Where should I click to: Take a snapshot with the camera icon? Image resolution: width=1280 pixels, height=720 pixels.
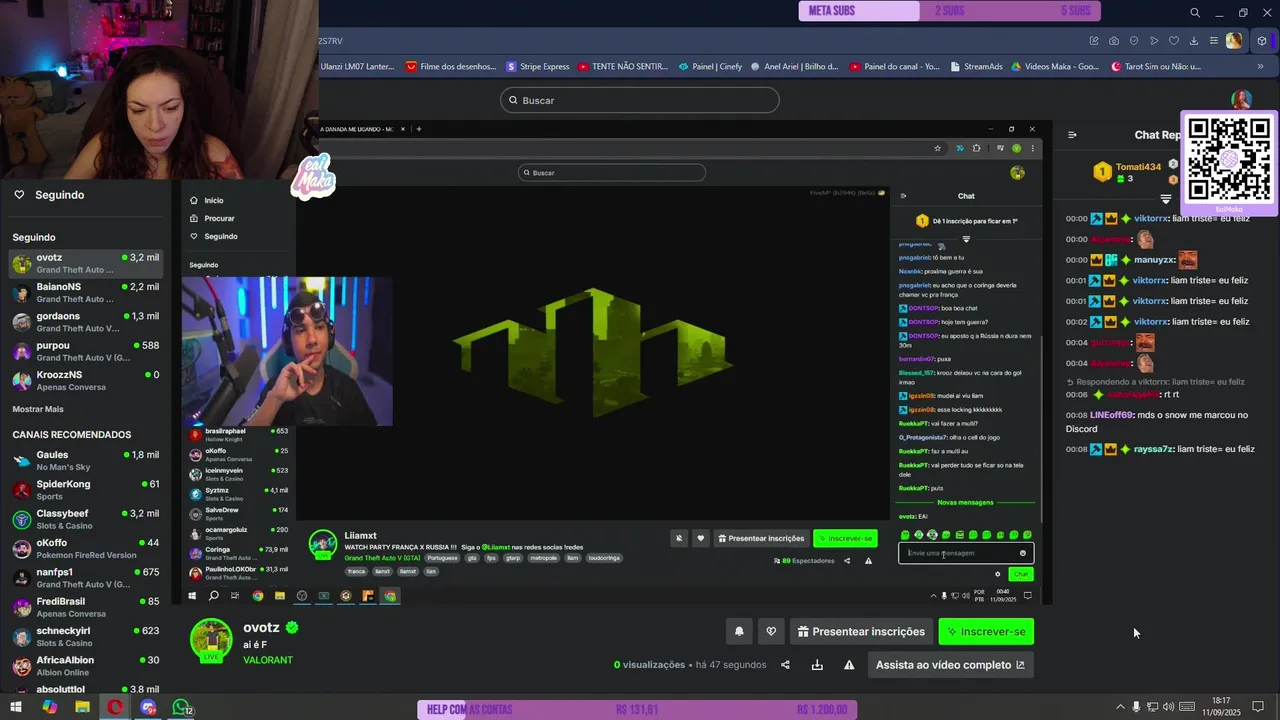click(x=1114, y=41)
